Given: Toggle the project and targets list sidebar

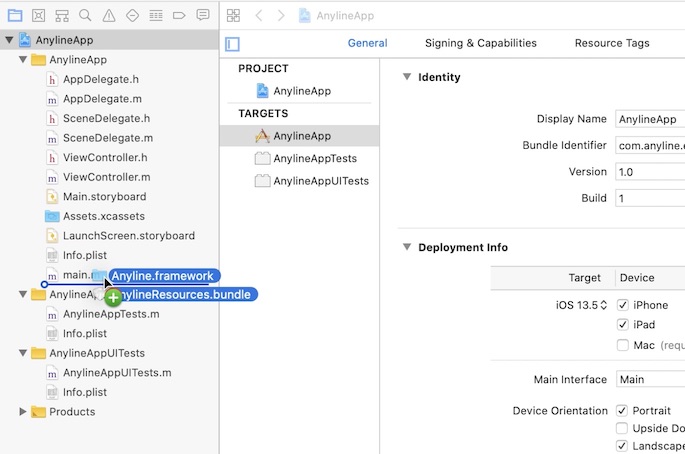Looking at the screenshot, I should pos(233,44).
